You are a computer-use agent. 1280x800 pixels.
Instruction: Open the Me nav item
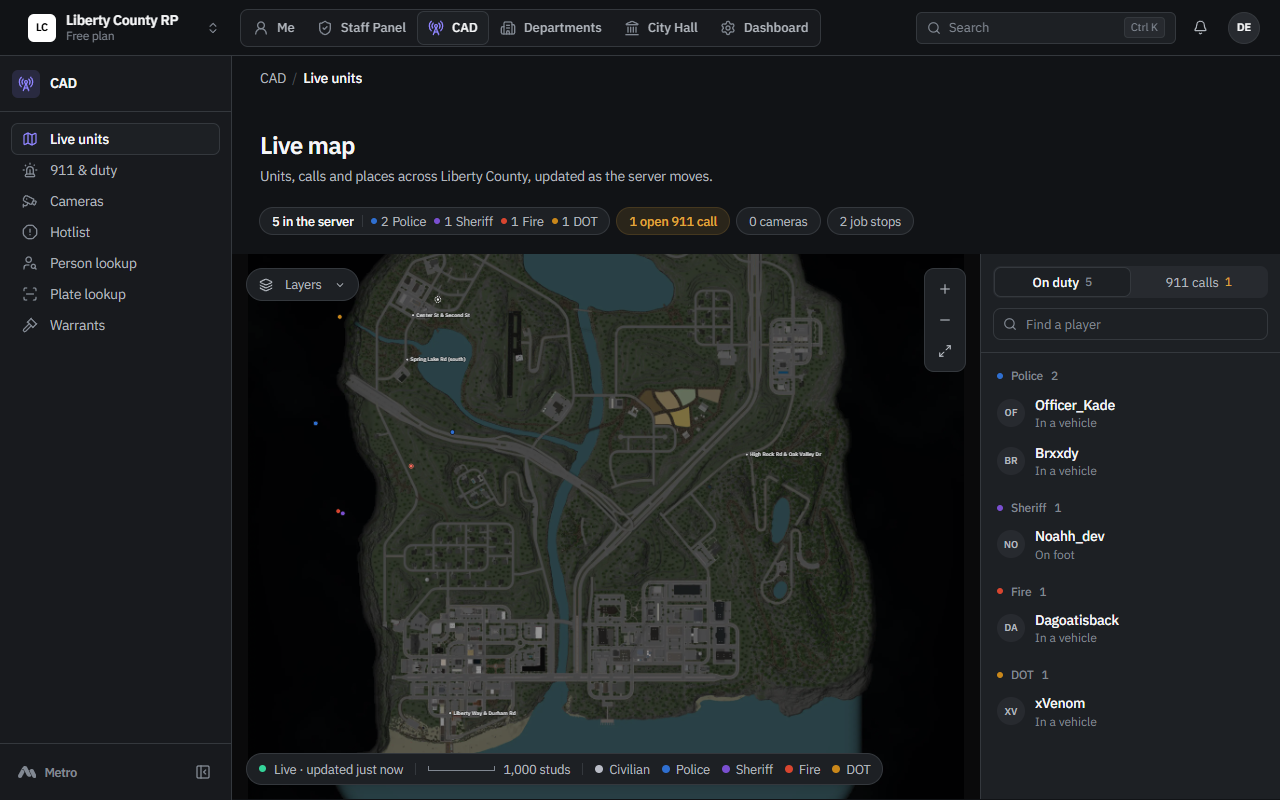[x=274, y=28]
